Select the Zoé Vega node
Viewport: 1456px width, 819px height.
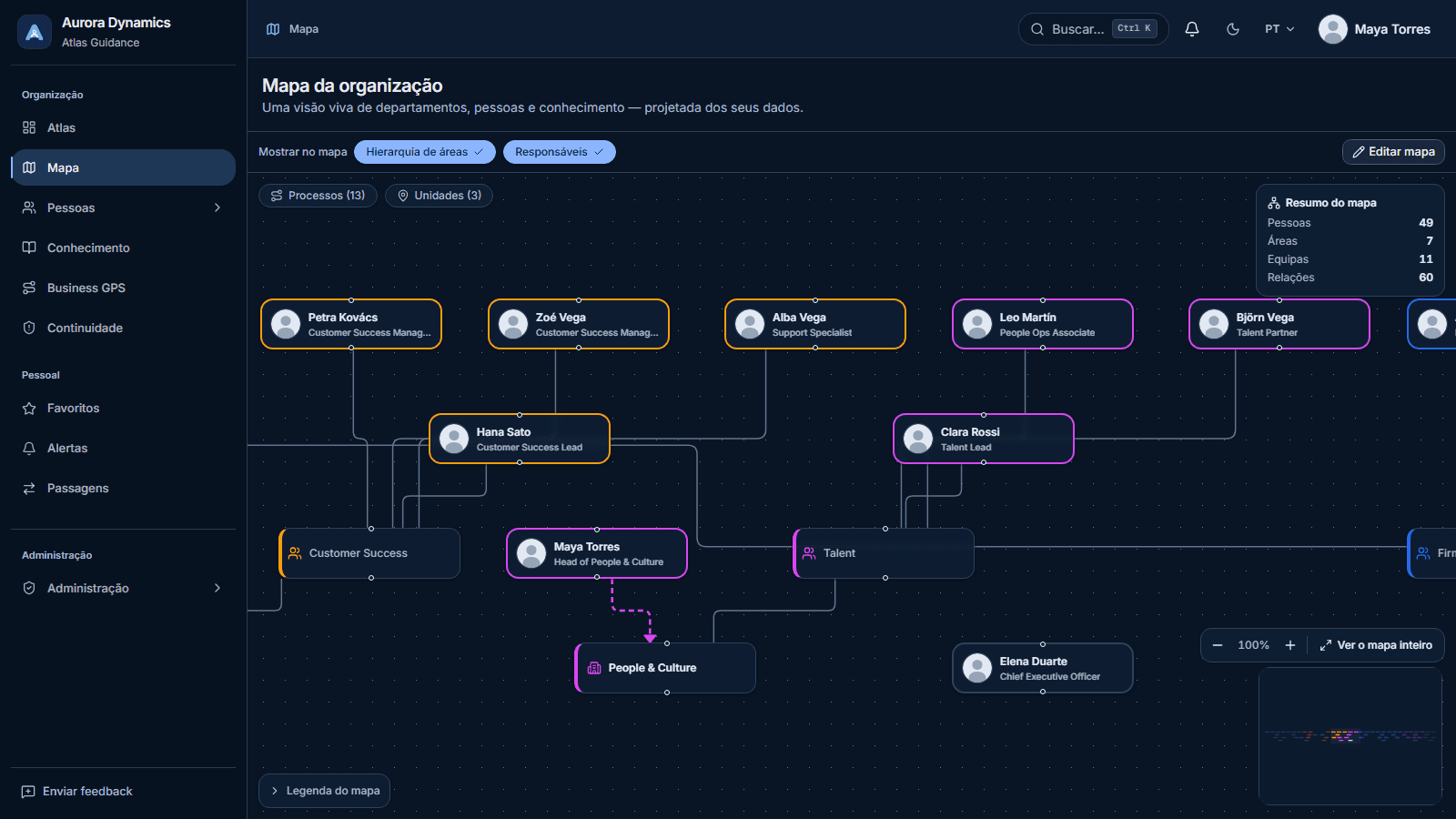point(579,324)
